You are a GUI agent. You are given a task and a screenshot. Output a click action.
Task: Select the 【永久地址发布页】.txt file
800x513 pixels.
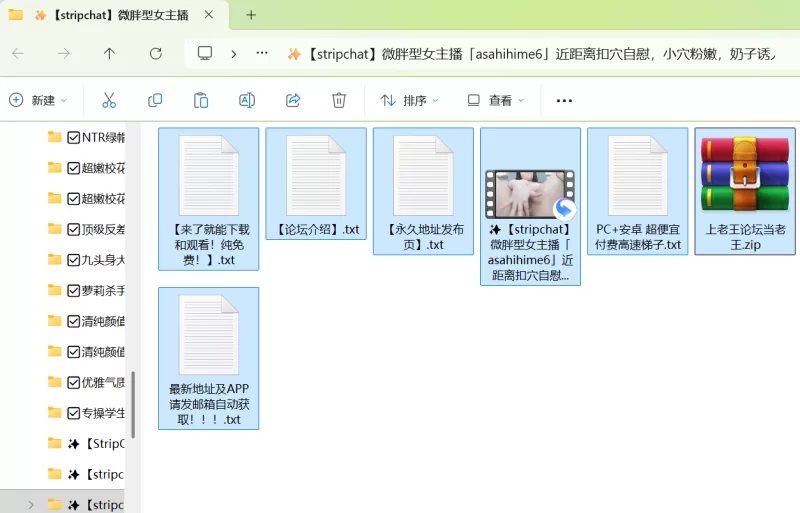pos(423,190)
